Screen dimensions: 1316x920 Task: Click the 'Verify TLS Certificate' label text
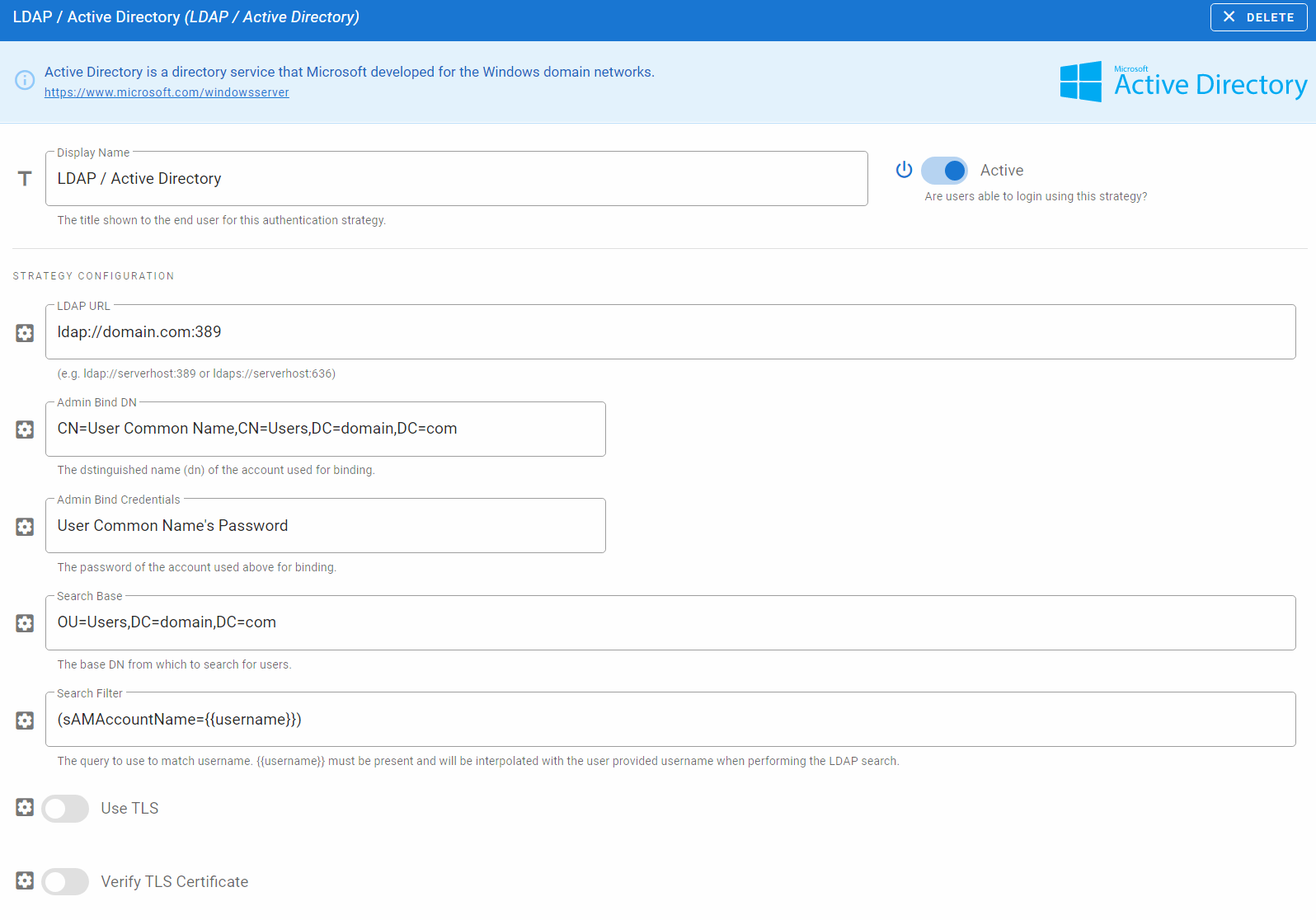pos(175,882)
